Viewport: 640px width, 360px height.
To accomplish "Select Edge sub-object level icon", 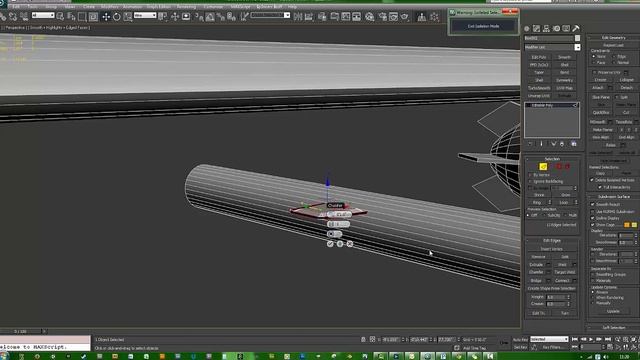I will coord(543,166).
